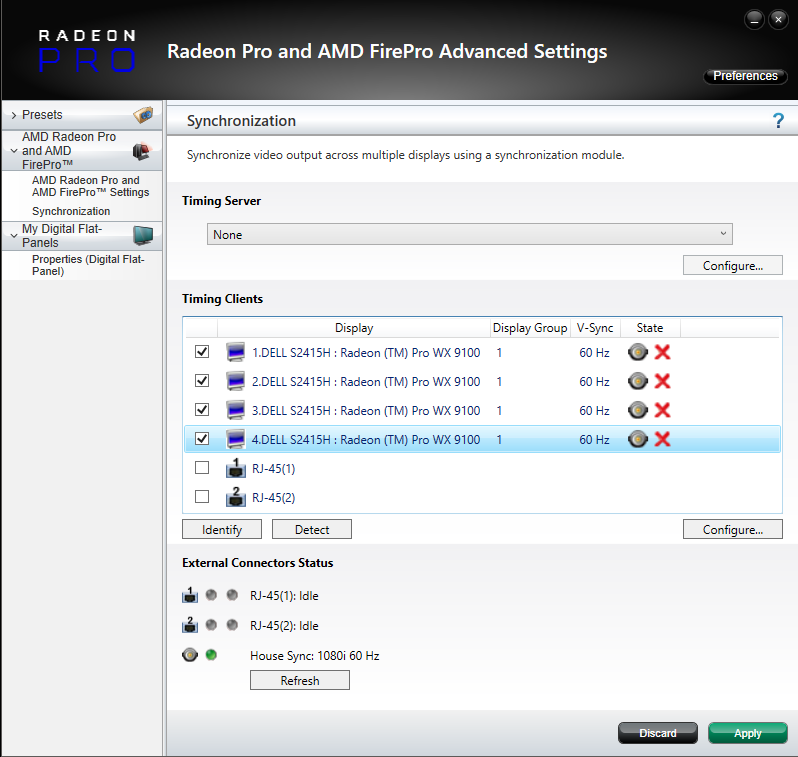Click BNC state icon for 4.DELL S2415H

coord(638,439)
